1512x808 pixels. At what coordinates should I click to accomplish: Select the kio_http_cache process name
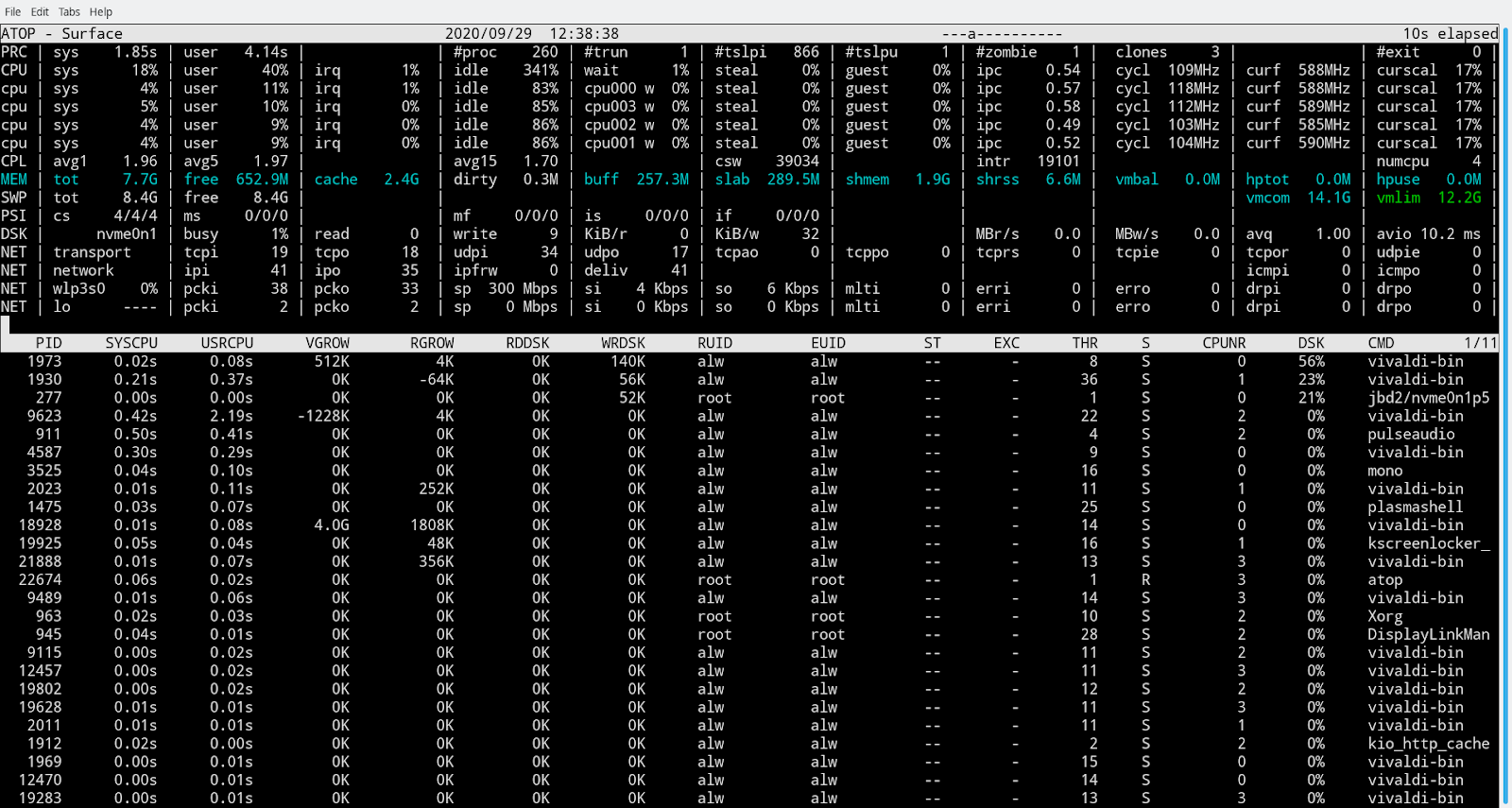[1428, 744]
